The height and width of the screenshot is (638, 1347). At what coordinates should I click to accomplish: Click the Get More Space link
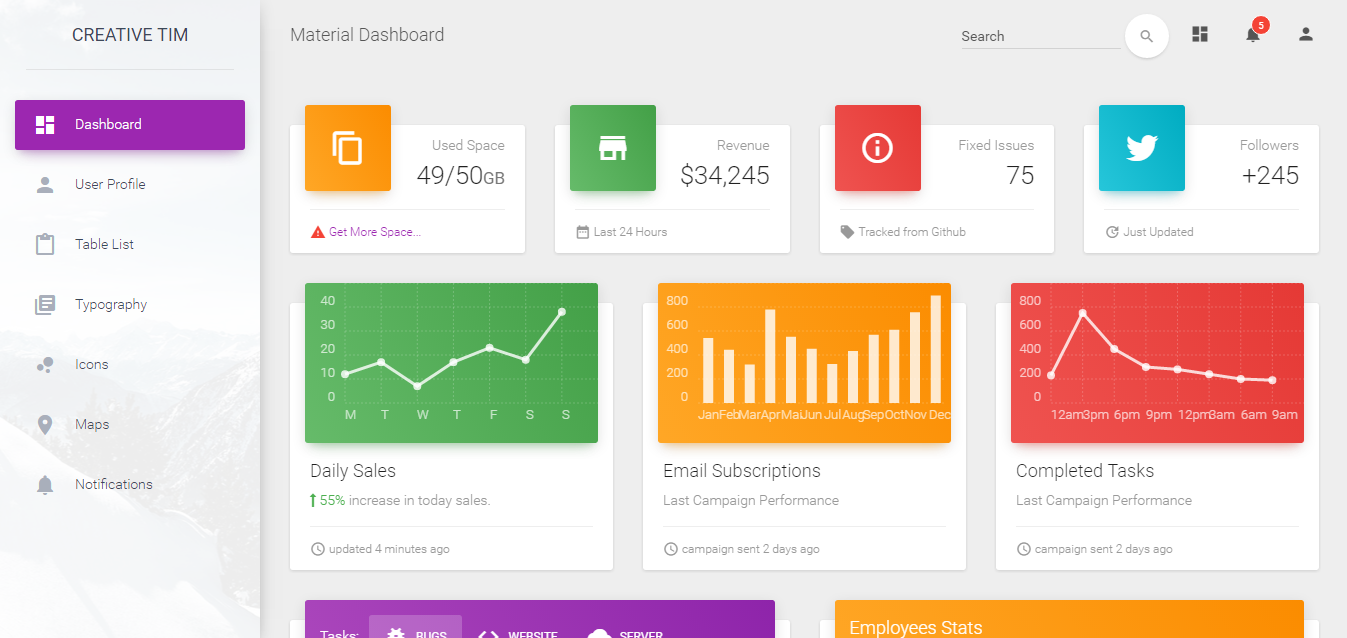(366, 231)
